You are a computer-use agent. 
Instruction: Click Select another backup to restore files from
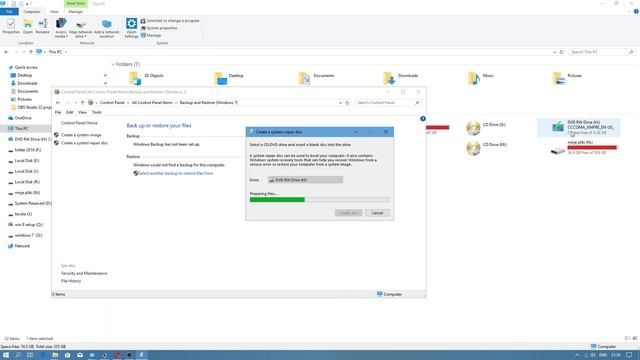(x=176, y=173)
